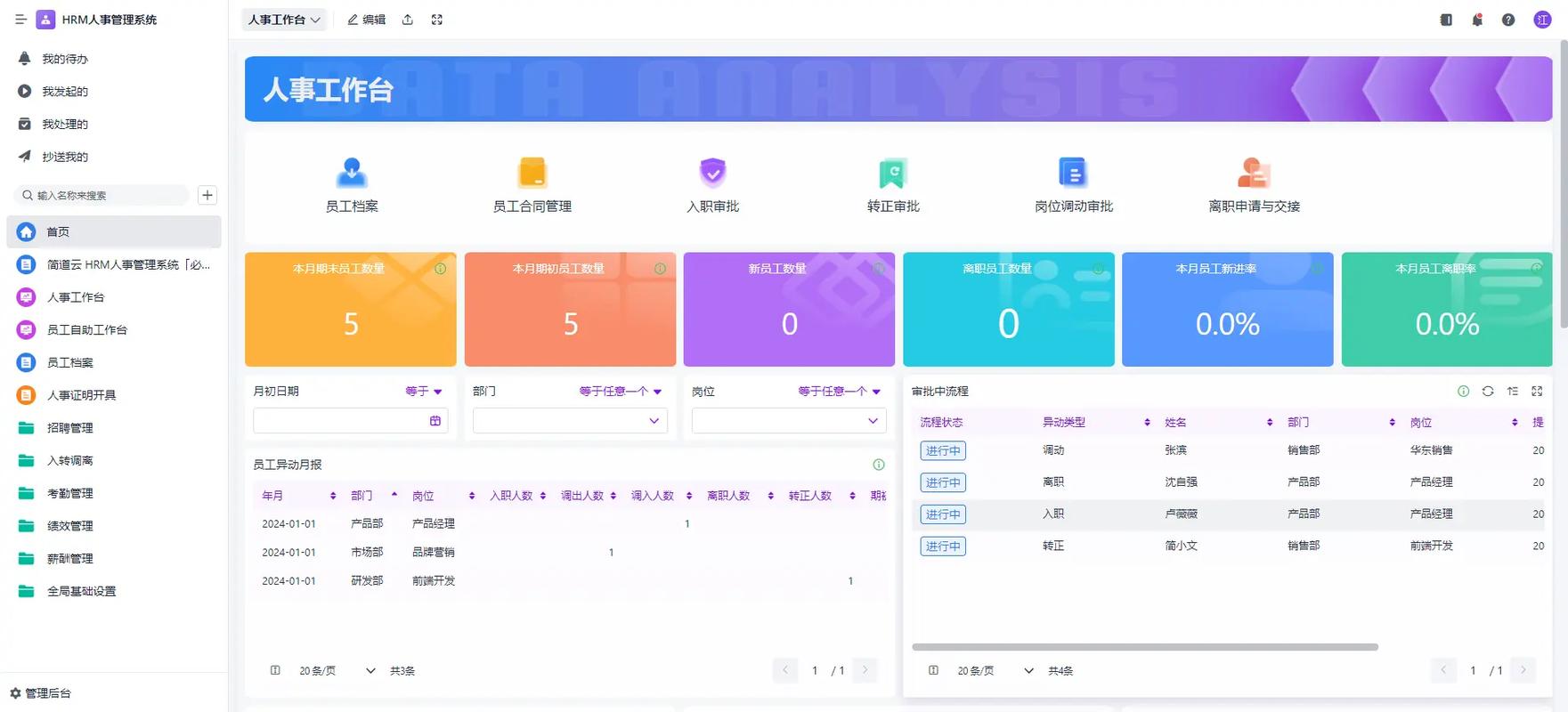Screen dimensions: 1568x712
Task: Open the 岗位 filter dropdown box
Action: (789, 421)
